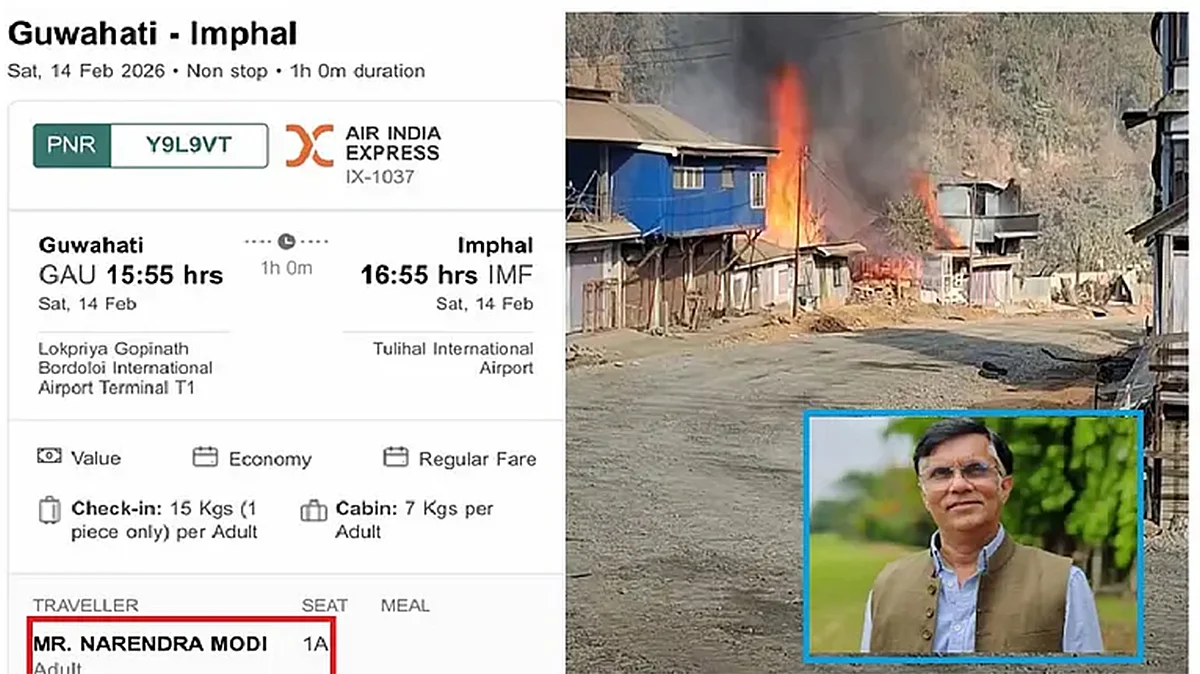Click the MEAL column header
Viewport: 1200px width, 674px height.
[x=405, y=605]
